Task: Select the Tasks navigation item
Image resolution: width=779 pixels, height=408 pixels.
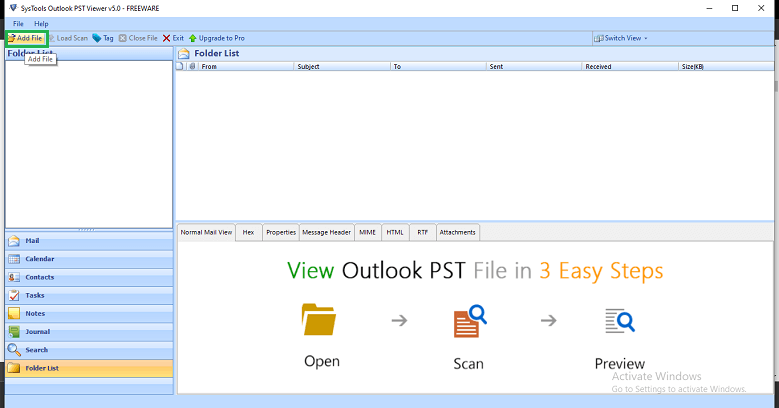Action: point(89,295)
